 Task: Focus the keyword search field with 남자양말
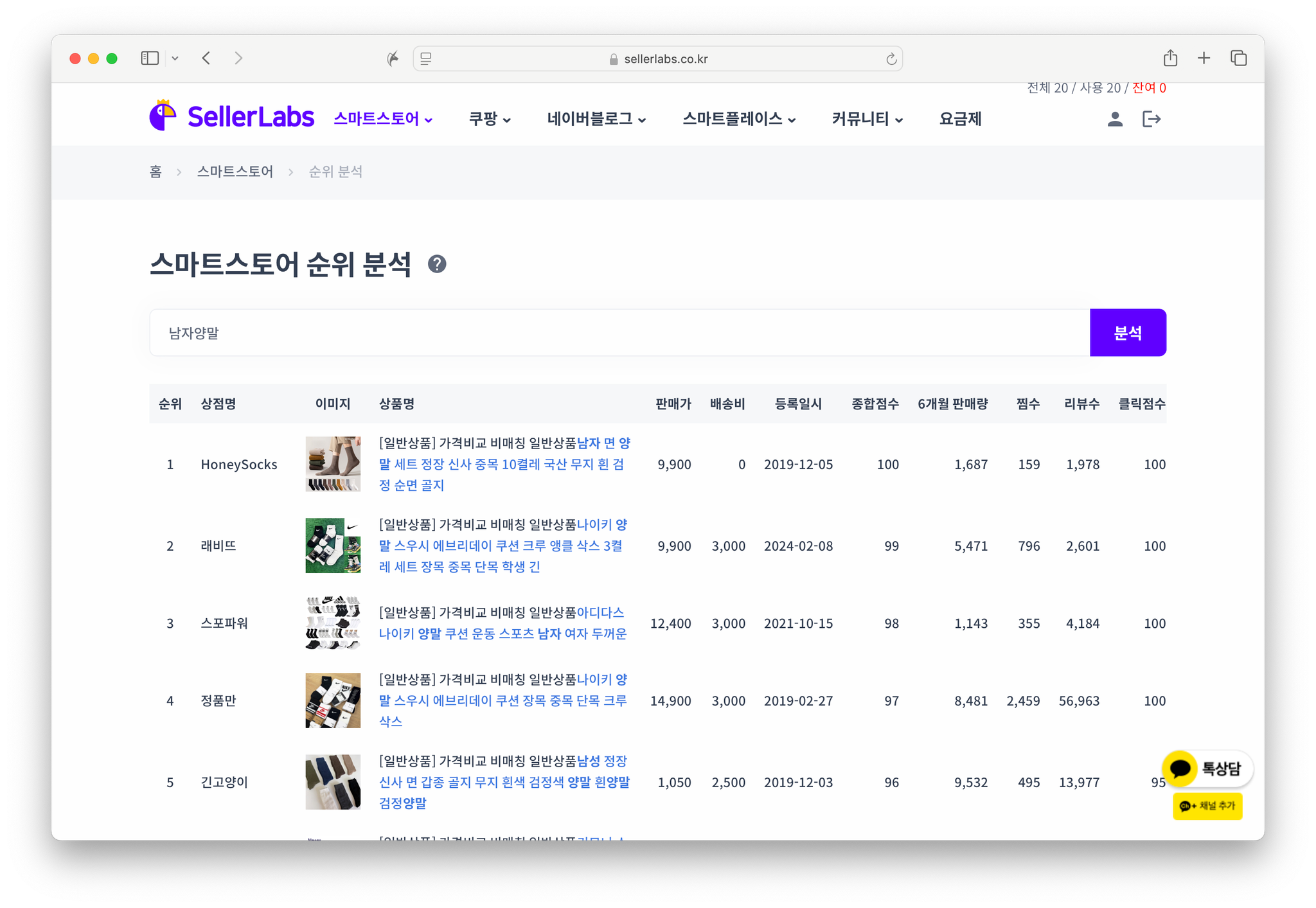pyautogui.click(x=620, y=333)
